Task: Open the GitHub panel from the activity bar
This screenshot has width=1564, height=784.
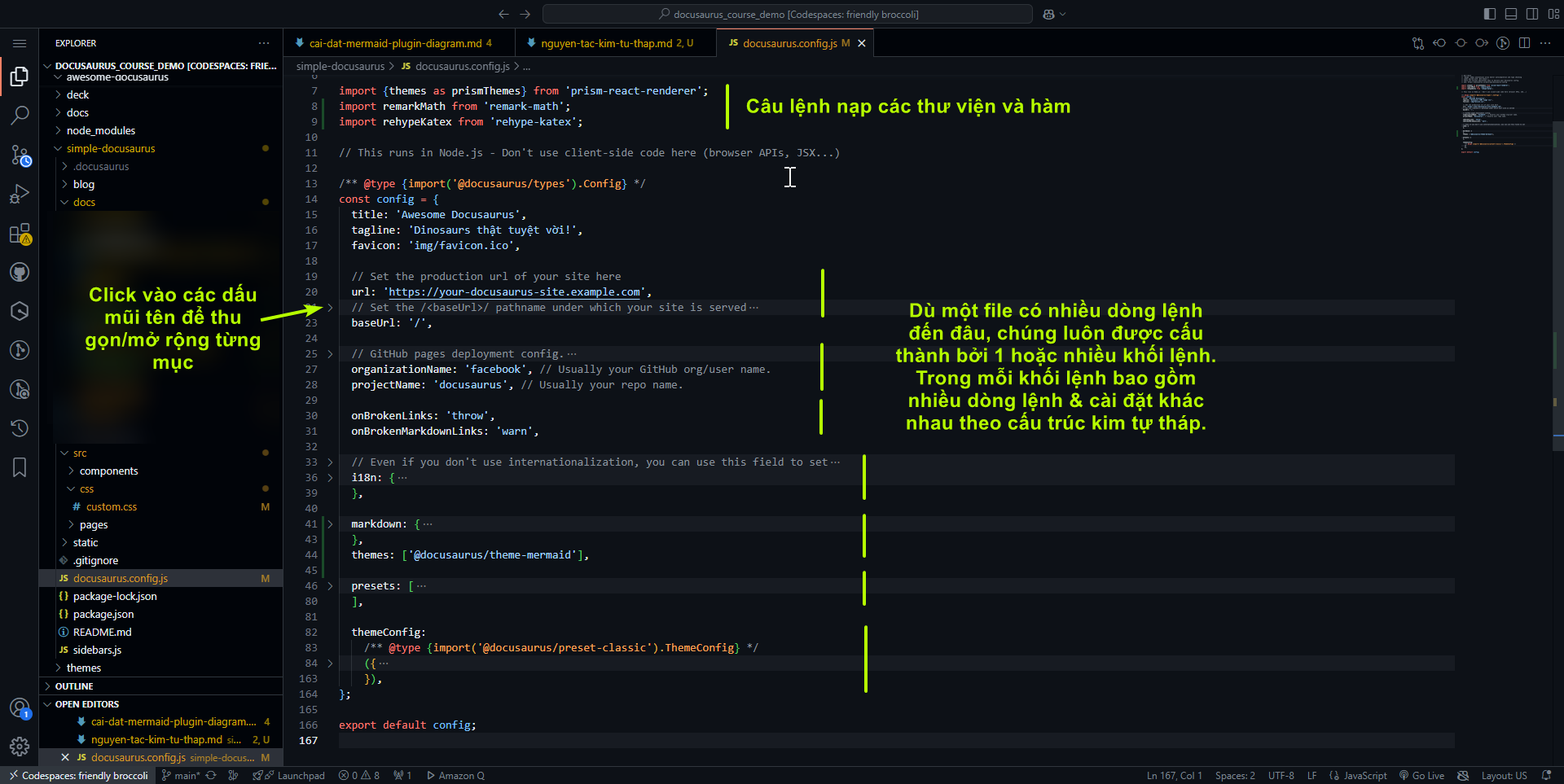Action: (20, 272)
